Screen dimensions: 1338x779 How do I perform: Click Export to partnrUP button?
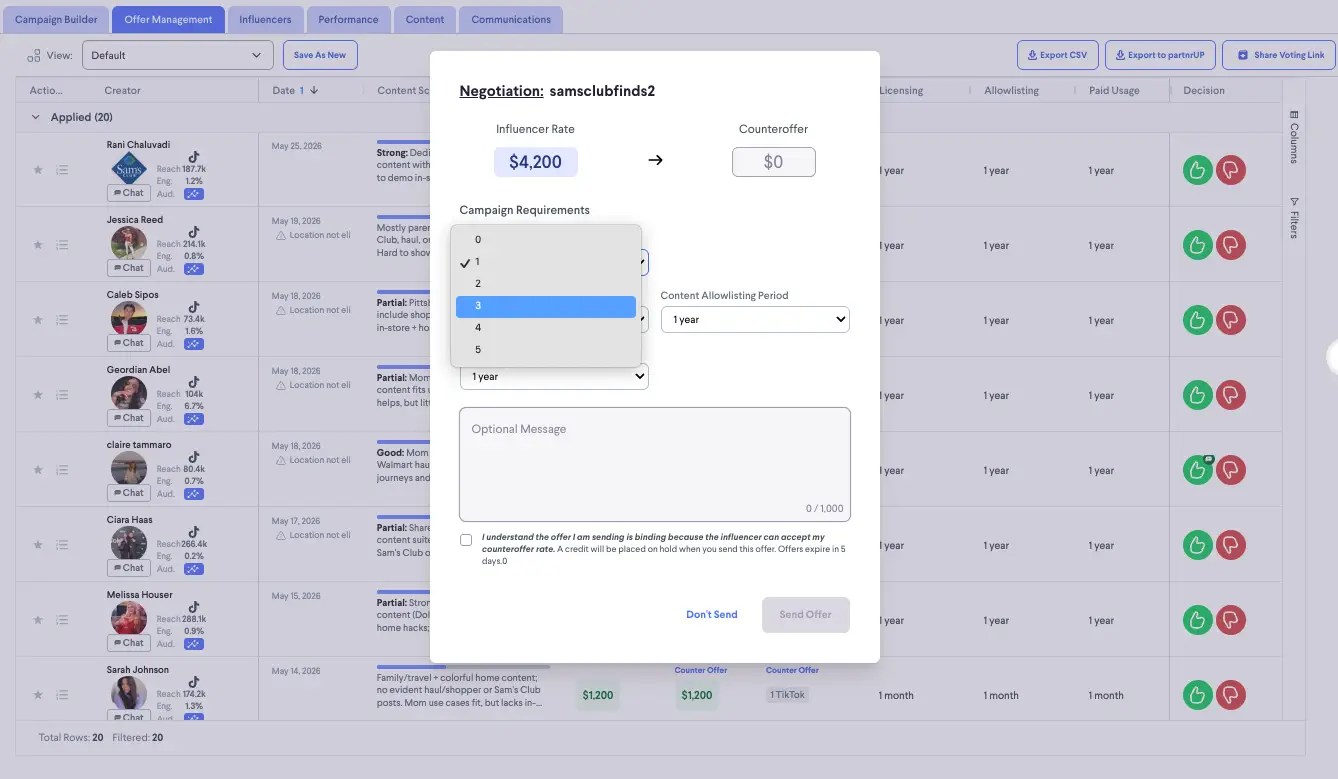coord(1160,55)
